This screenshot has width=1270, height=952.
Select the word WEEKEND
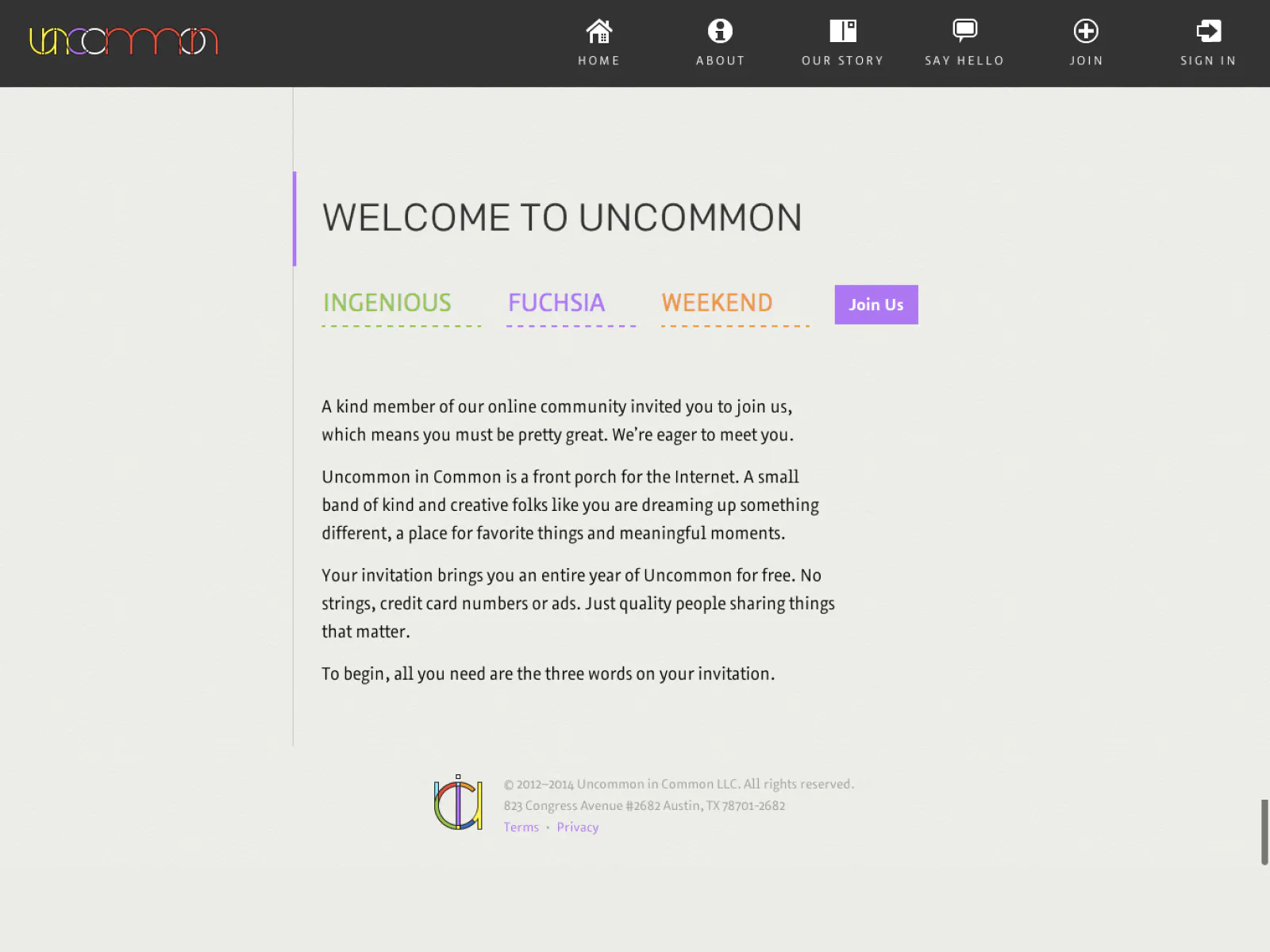pos(717,303)
